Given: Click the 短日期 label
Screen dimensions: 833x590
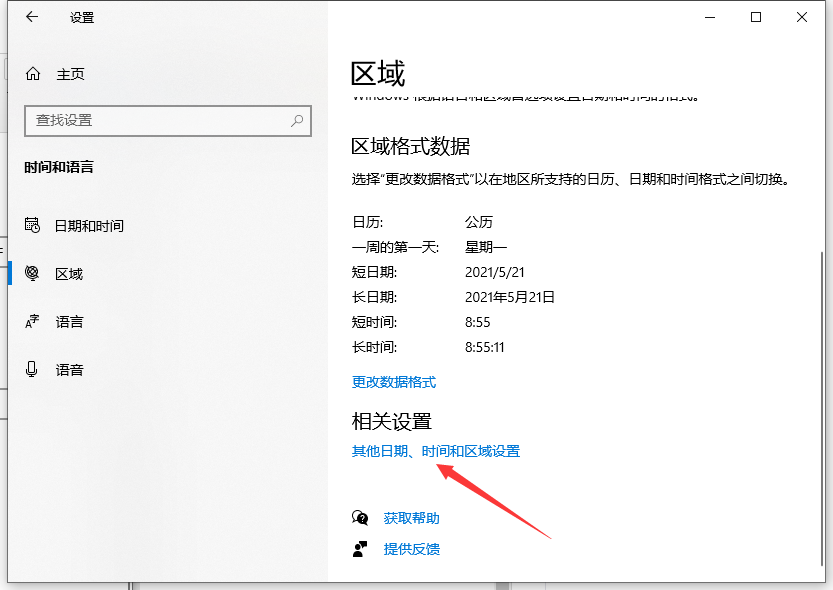Looking at the screenshot, I should [374, 272].
